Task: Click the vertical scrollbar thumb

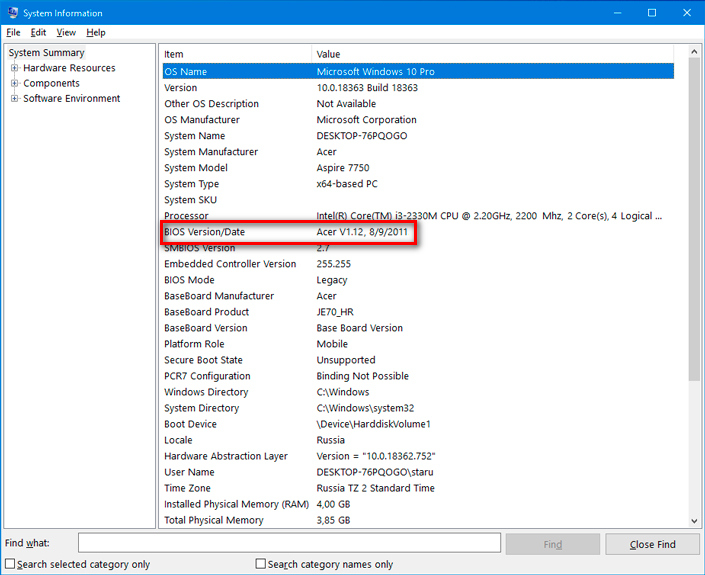Action: coord(694,219)
